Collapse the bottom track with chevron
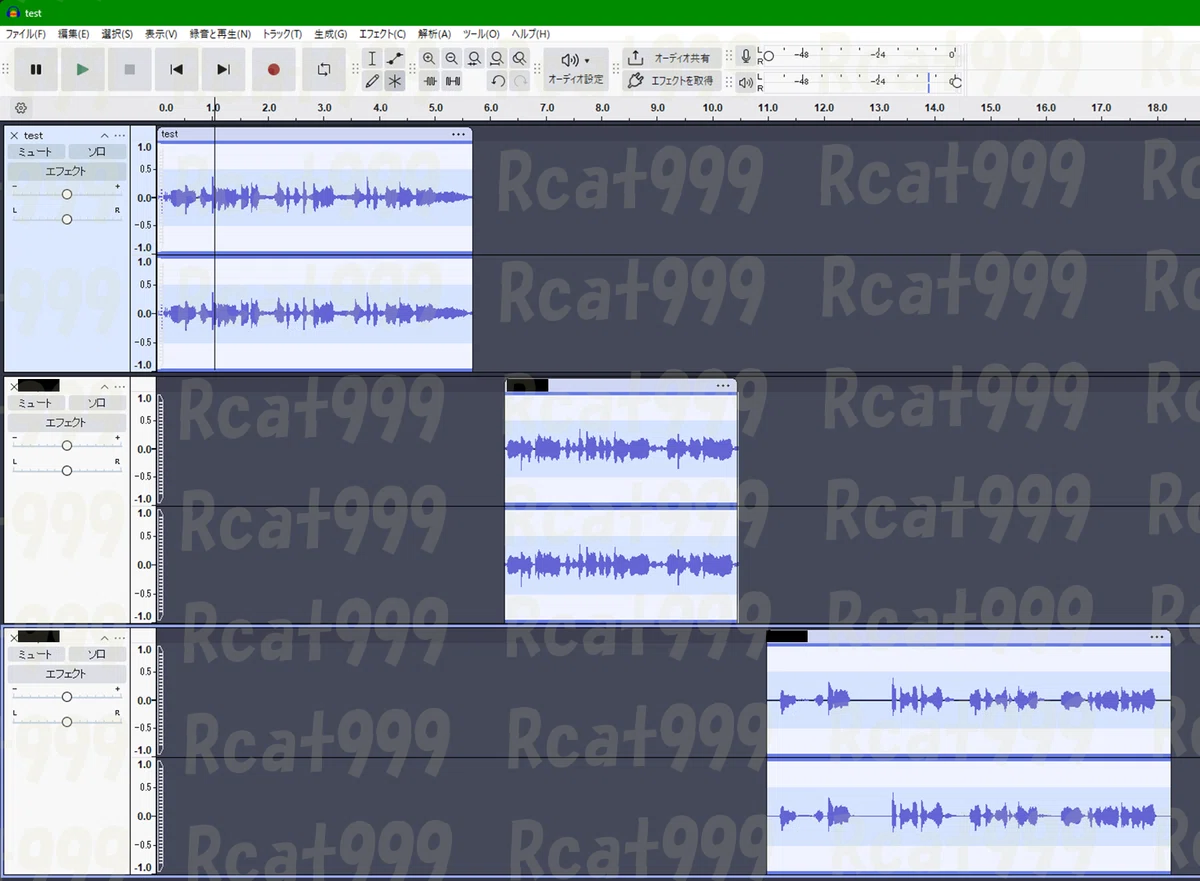The image size is (1200, 881). [x=104, y=637]
